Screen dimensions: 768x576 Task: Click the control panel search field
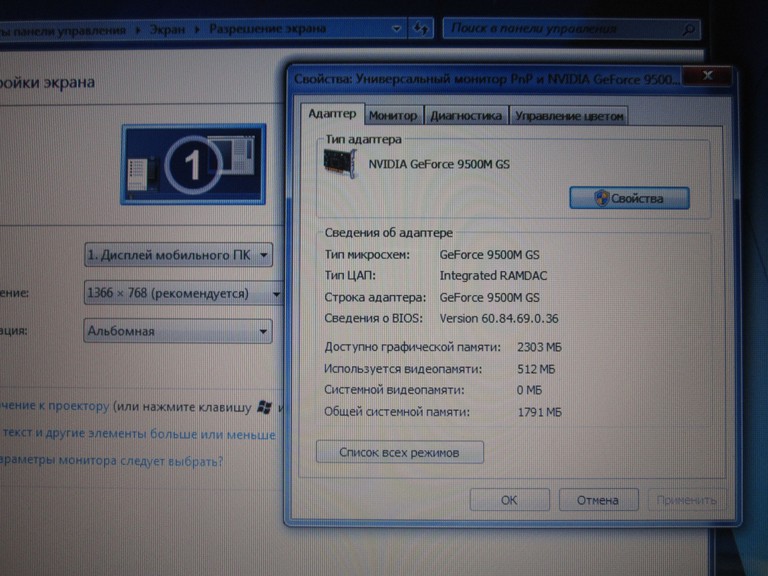coord(571,29)
